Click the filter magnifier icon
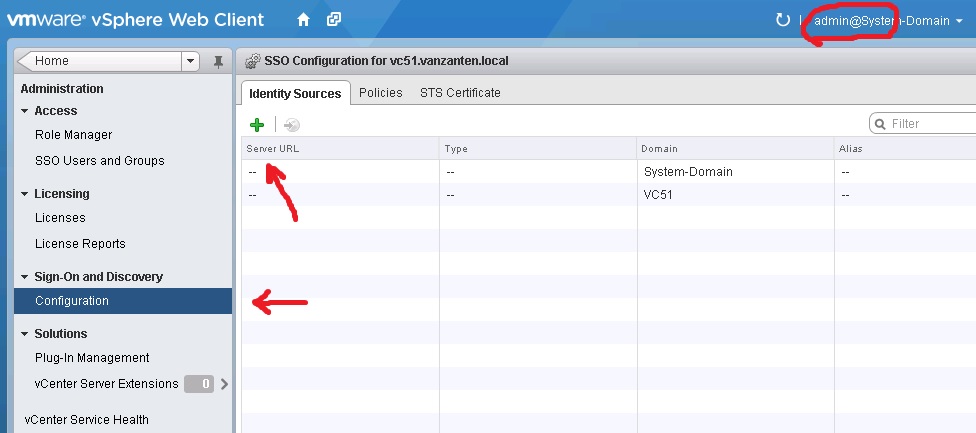Viewport: 976px width, 433px height. coord(880,124)
